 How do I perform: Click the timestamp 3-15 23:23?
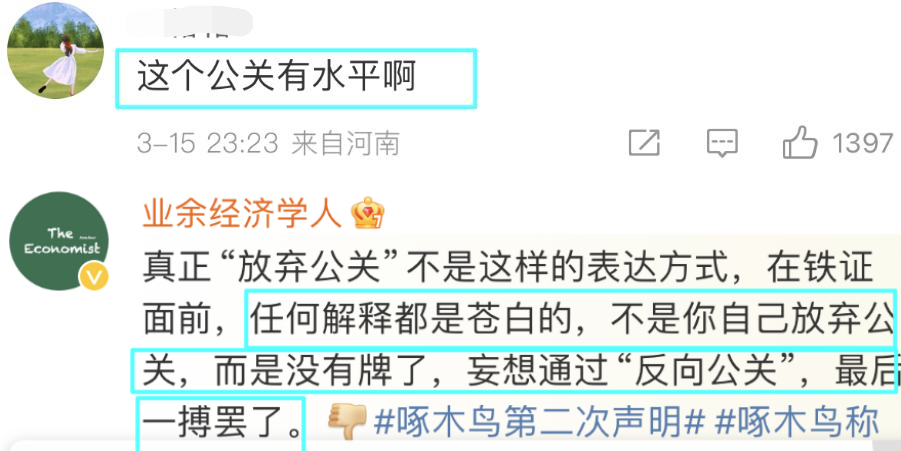207,143
